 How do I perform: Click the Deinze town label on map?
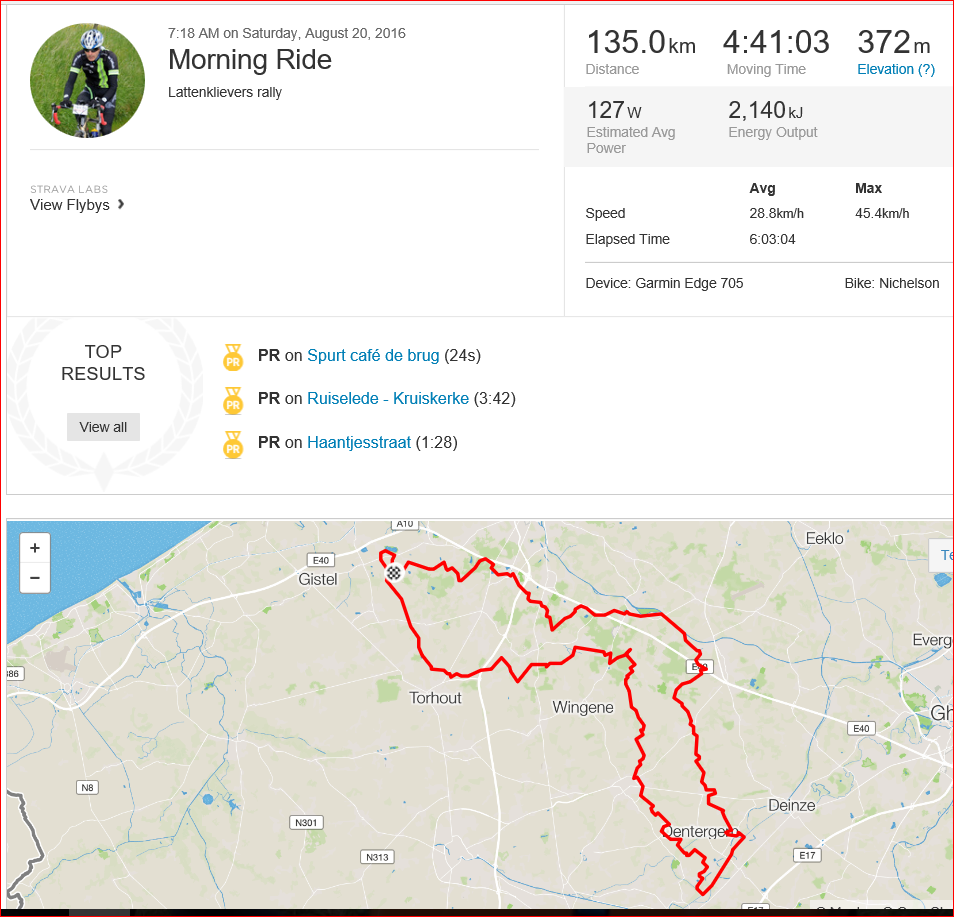[792, 806]
